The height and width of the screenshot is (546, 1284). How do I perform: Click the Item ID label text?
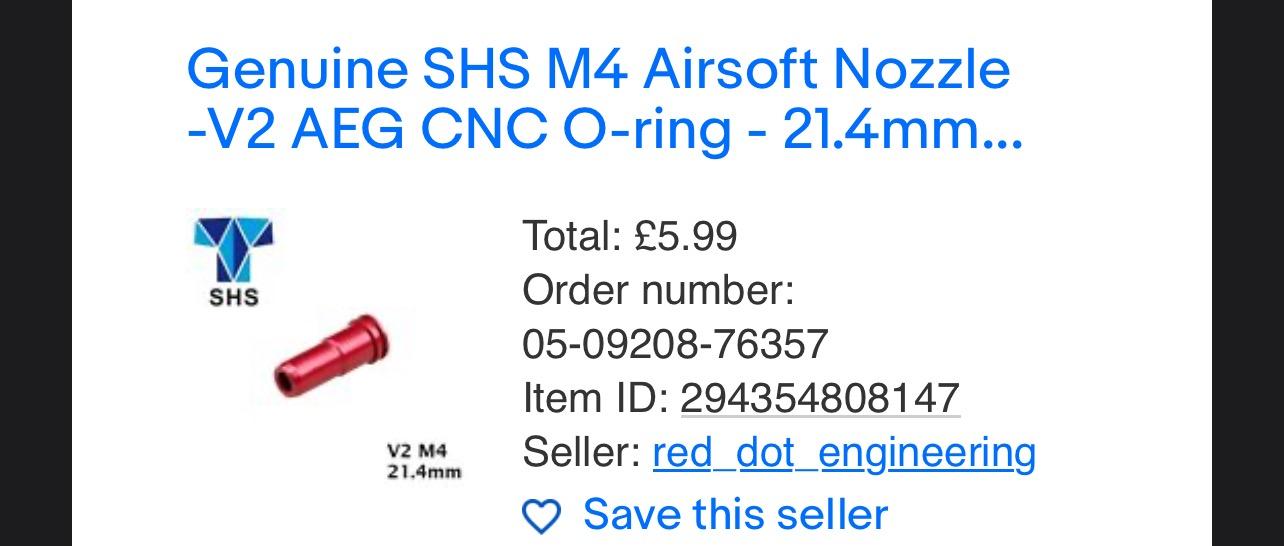click(595, 399)
